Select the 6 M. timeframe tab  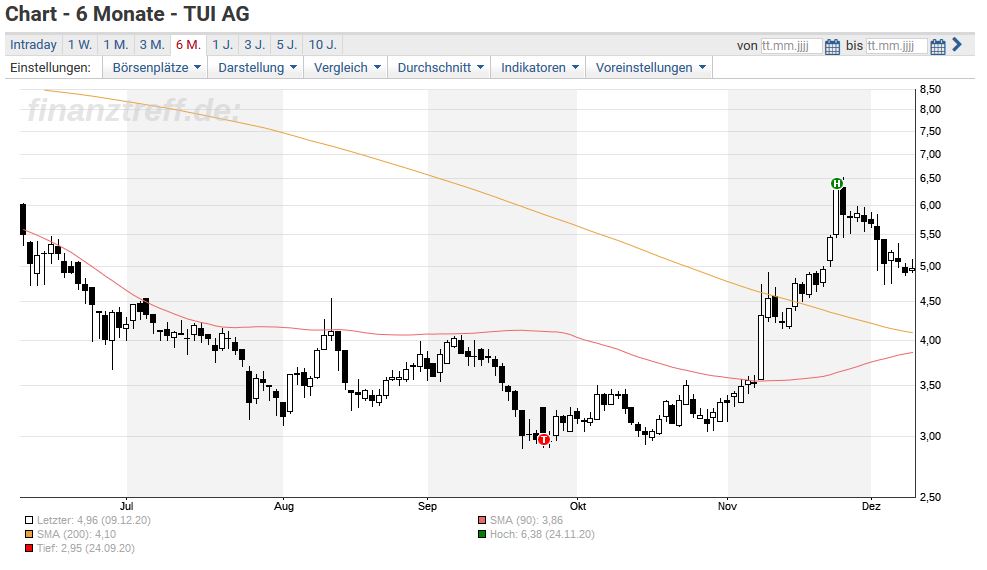click(x=188, y=45)
